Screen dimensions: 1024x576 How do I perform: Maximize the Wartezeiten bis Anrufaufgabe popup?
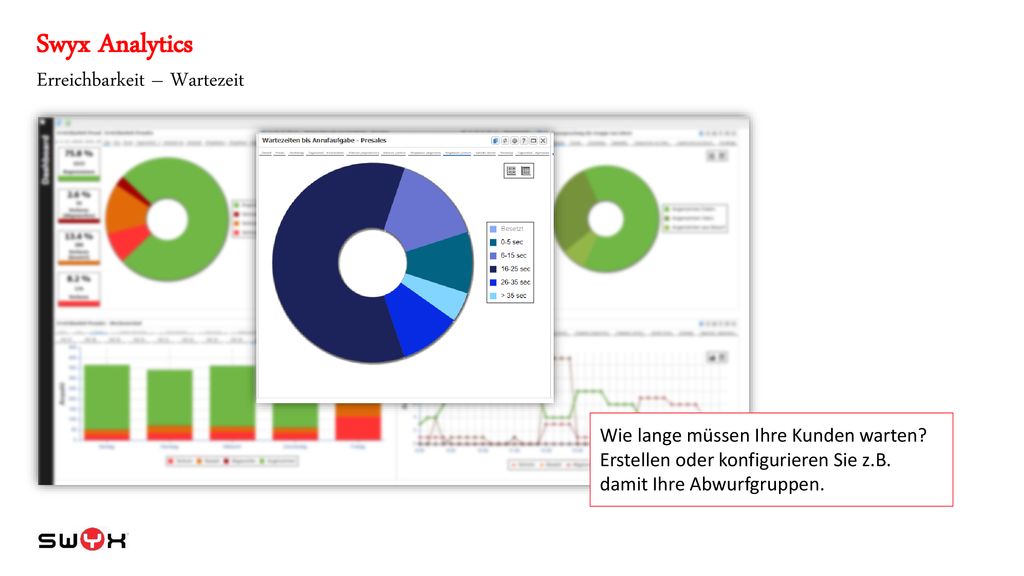point(534,140)
